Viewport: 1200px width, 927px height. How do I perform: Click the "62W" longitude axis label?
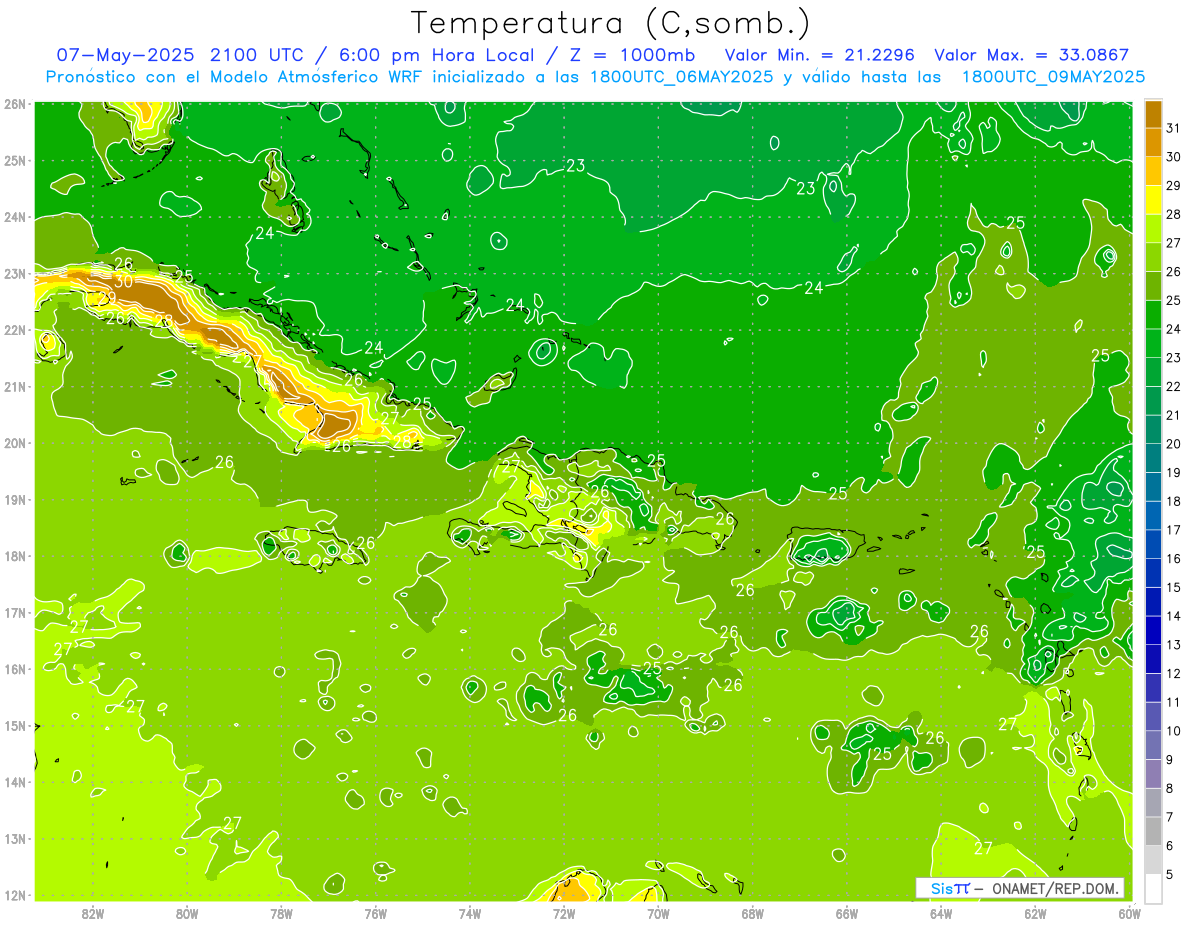(1035, 913)
